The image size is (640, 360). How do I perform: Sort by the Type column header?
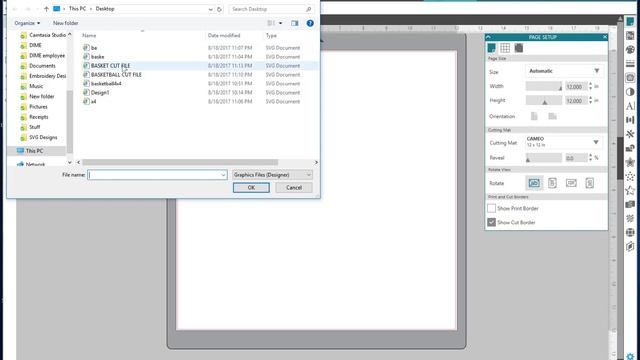point(271,36)
